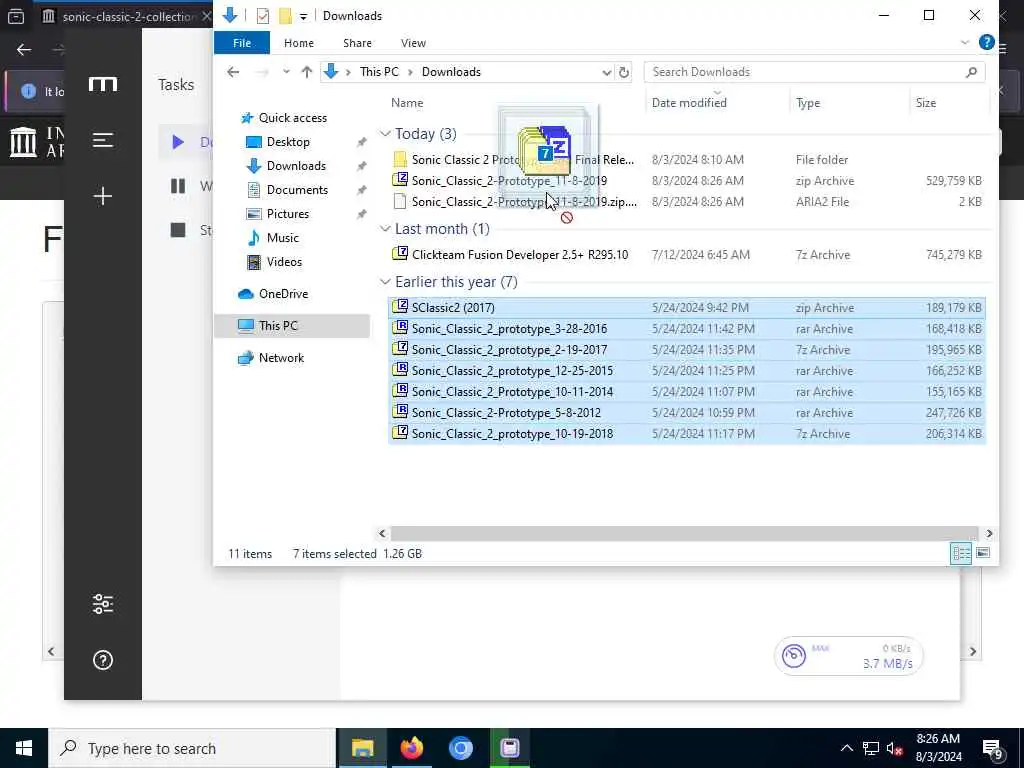
Task: Select Network in navigation pane
Action: click(x=281, y=358)
